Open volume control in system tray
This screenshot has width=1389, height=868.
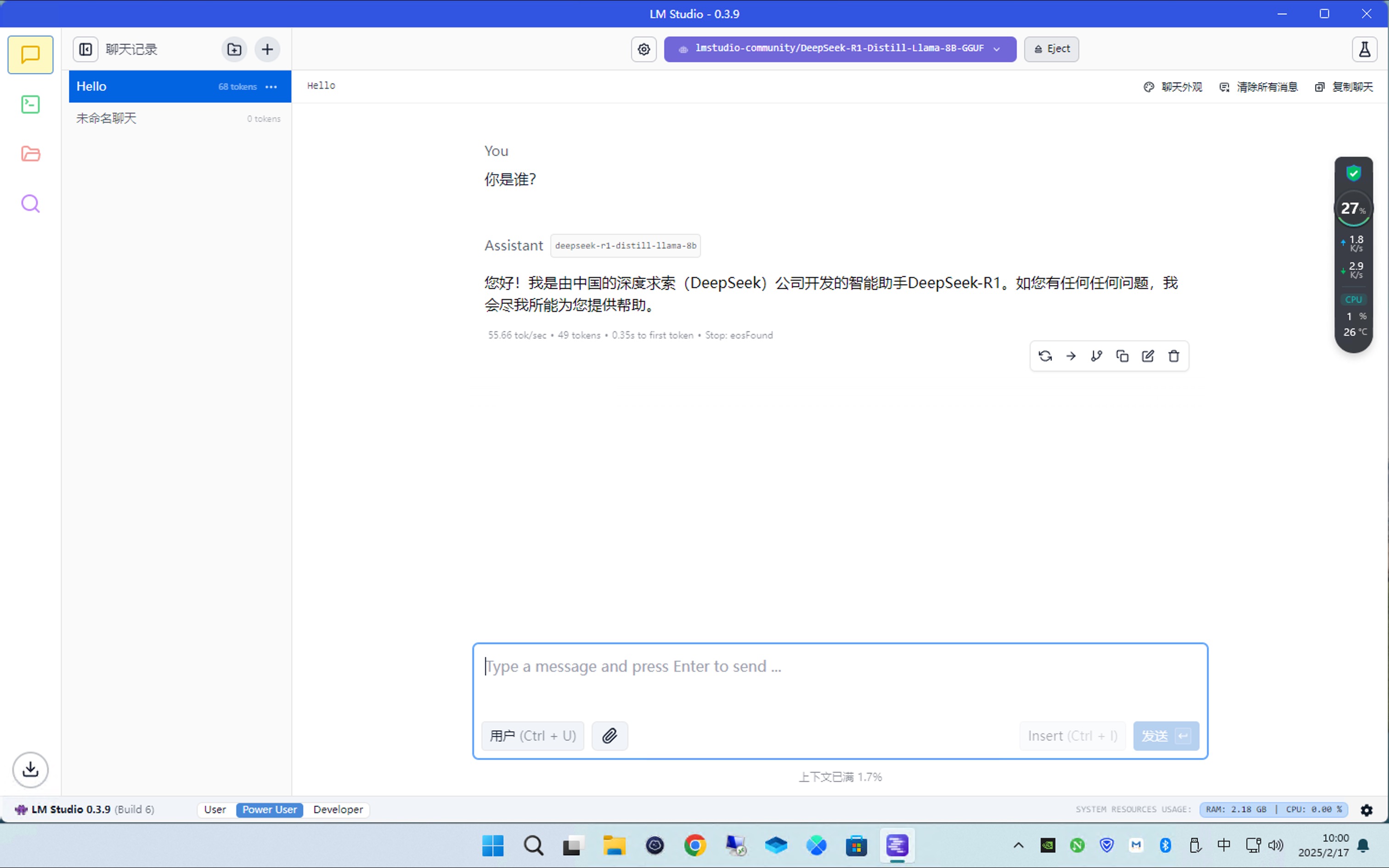(x=1276, y=845)
